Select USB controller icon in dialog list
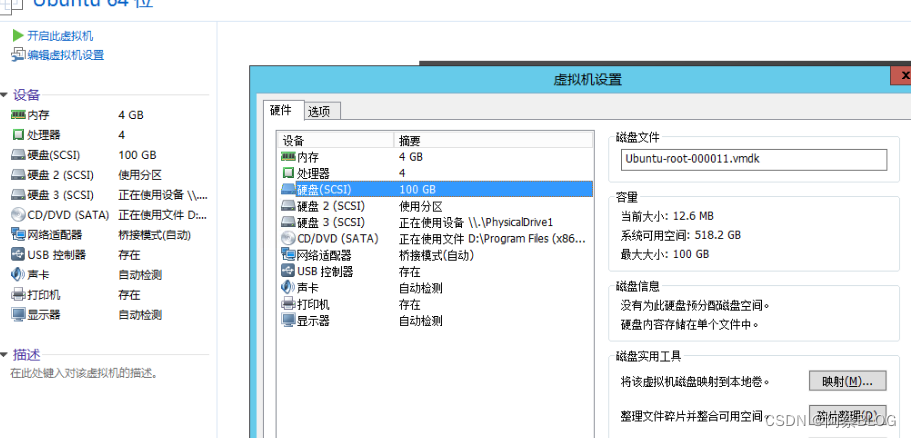Screen dimensions: 911x438 click(x=289, y=271)
